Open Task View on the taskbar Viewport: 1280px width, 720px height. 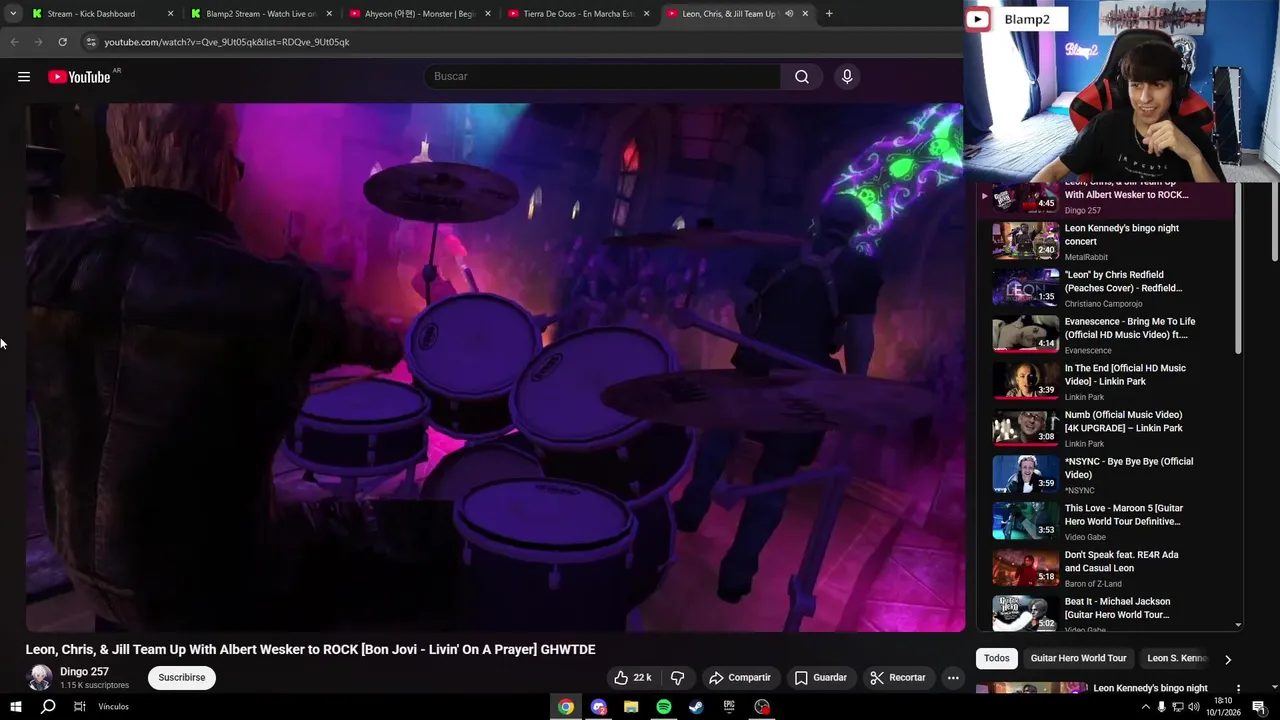[x=79, y=707]
